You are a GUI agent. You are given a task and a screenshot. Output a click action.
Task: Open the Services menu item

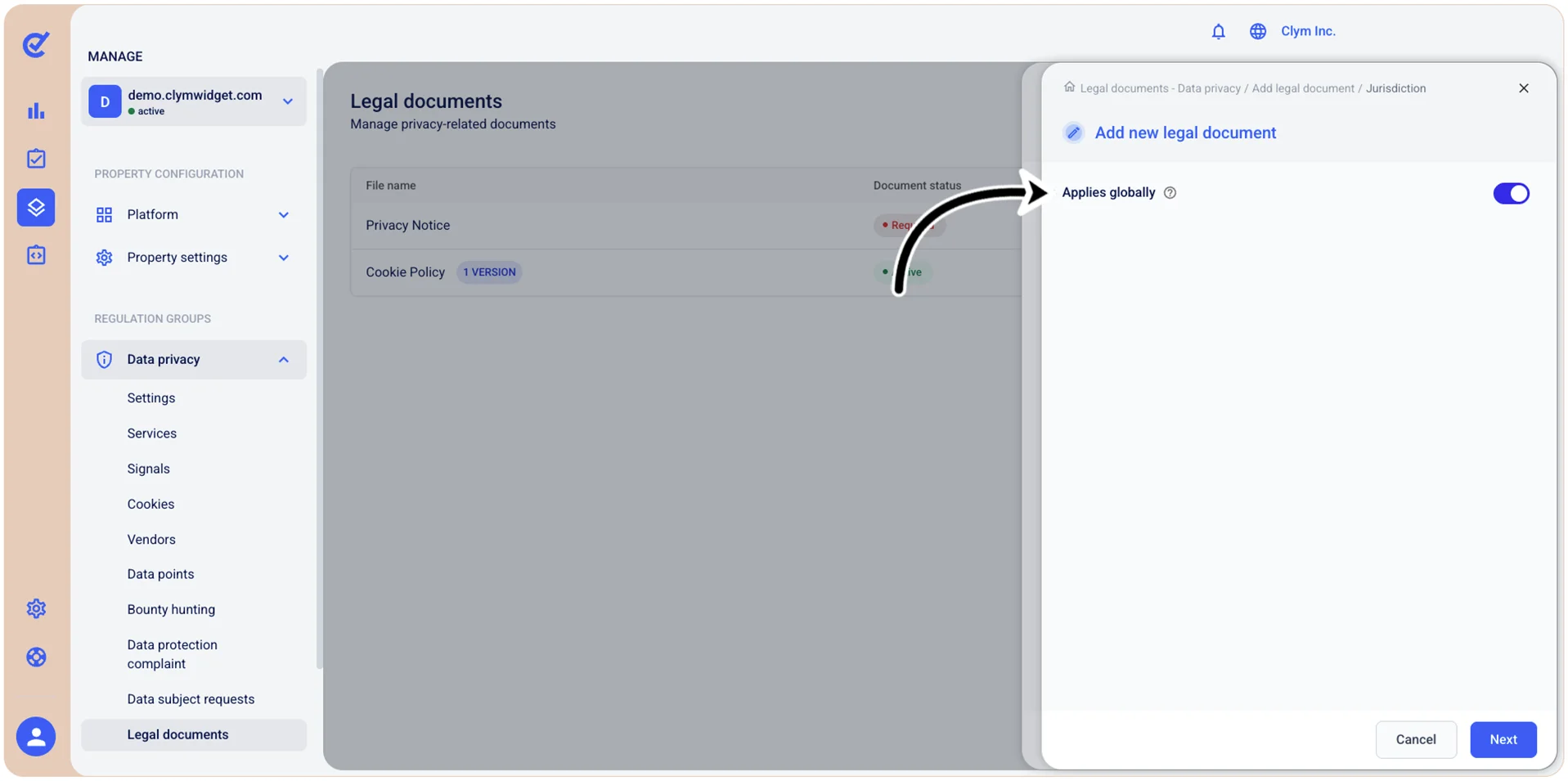(x=152, y=433)
